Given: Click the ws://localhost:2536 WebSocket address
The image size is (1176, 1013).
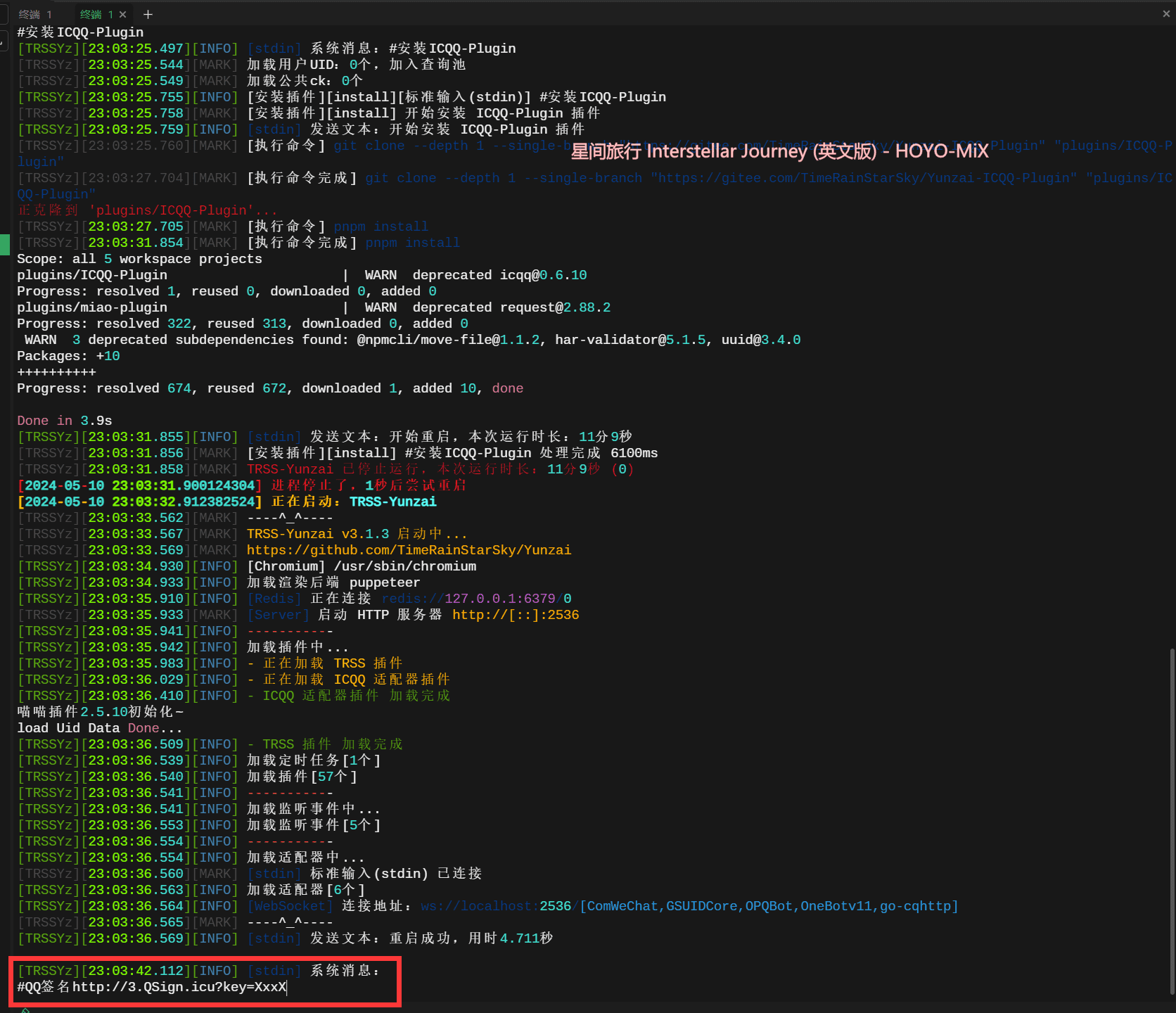Looking at the screenshot, I should pos(495,906).
